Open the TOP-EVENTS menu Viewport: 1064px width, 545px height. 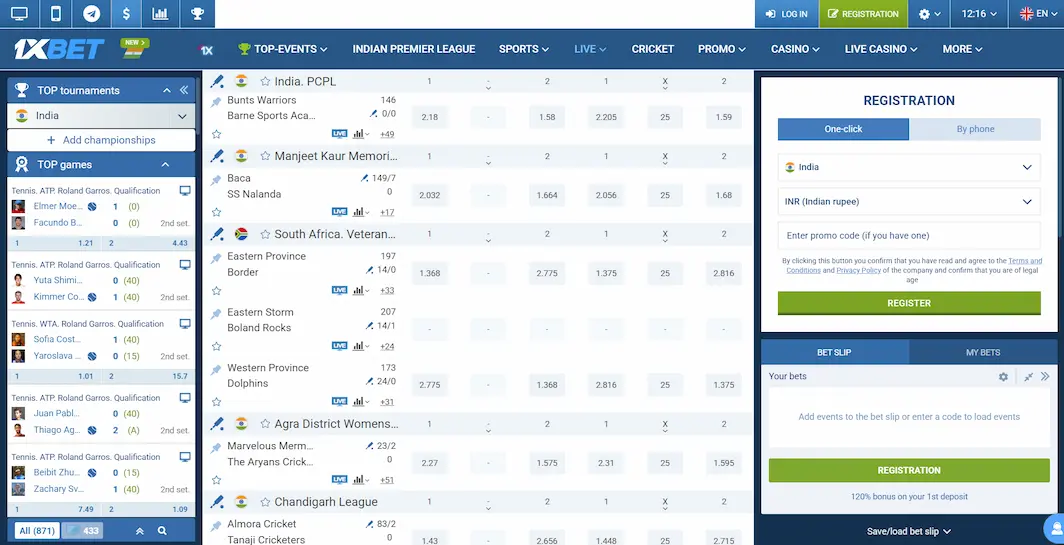pos(282,49)
